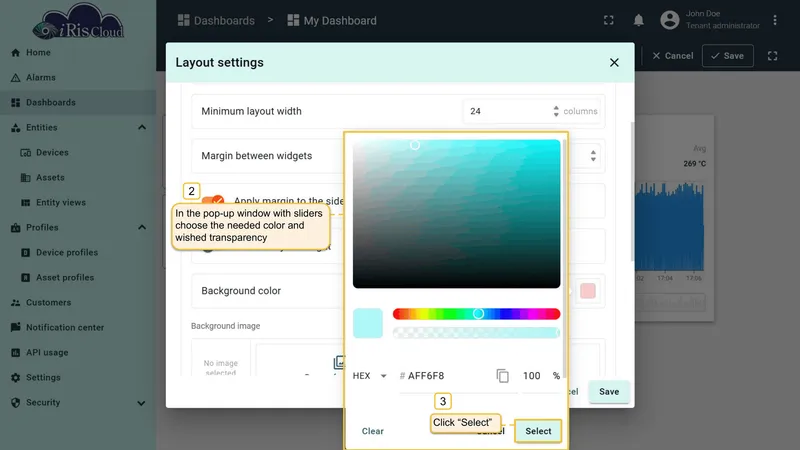Open Notification center
Screen dimensions: 800x450
click(x=65, y=328)
